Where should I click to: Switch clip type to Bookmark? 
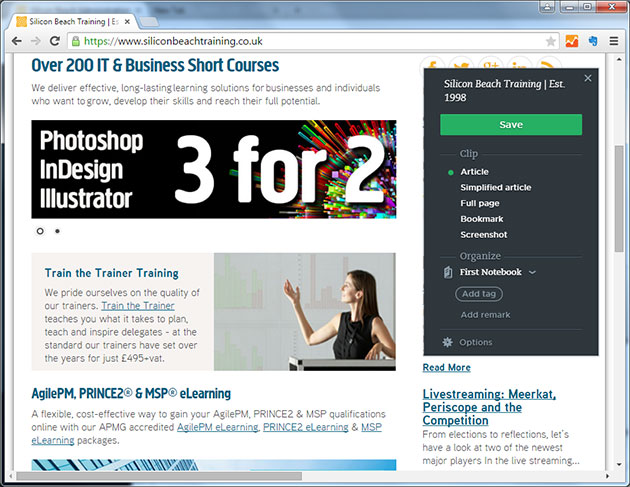pos(481,219)
